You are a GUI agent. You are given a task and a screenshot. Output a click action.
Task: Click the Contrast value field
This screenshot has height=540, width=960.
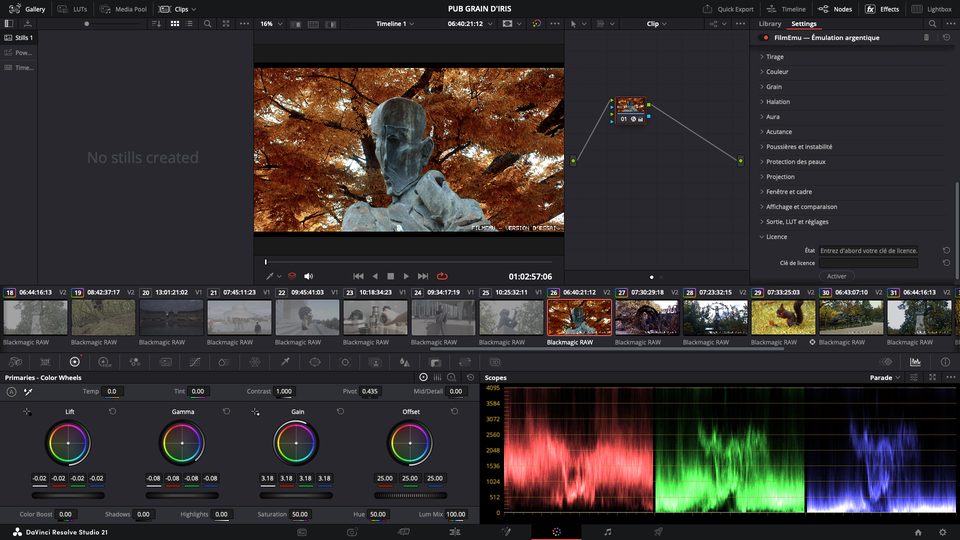(x=284, y=391)
